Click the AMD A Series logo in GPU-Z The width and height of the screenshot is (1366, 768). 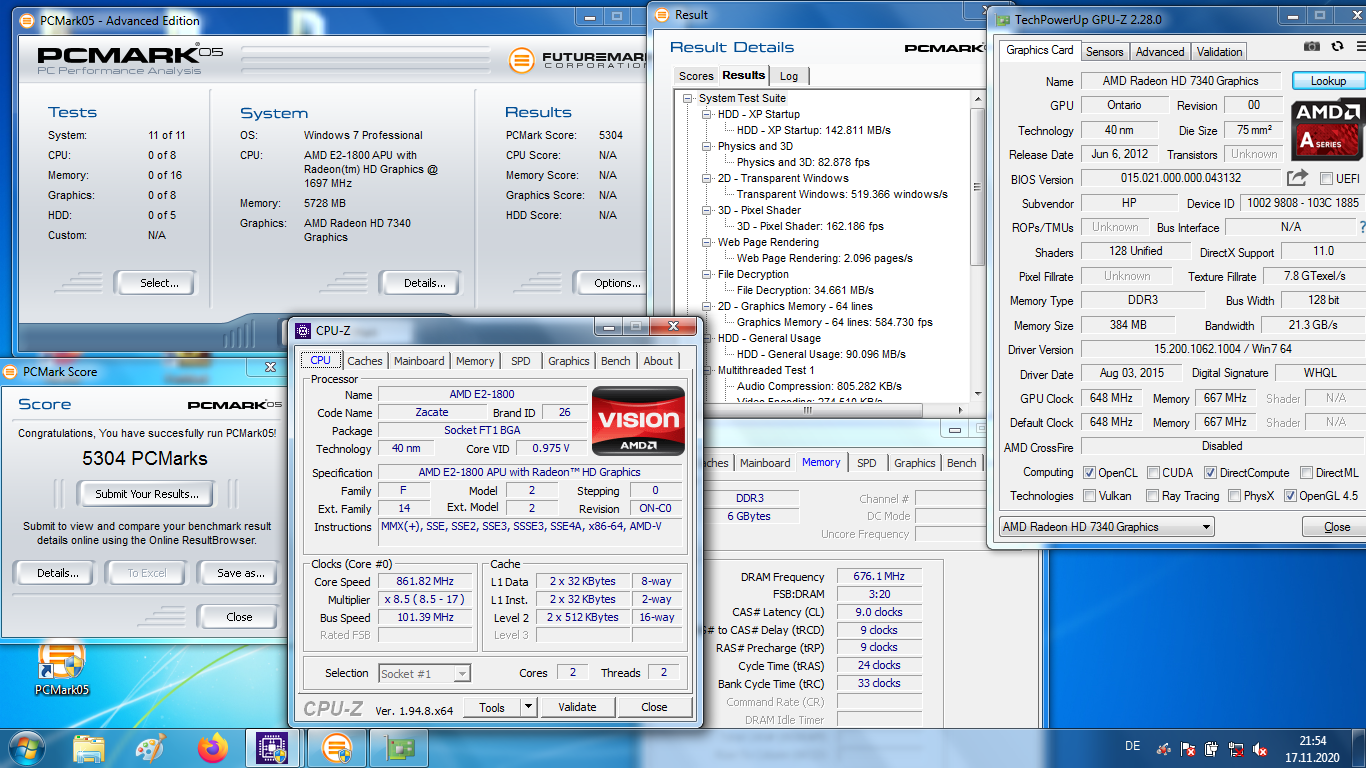(x=1326, y=129)
